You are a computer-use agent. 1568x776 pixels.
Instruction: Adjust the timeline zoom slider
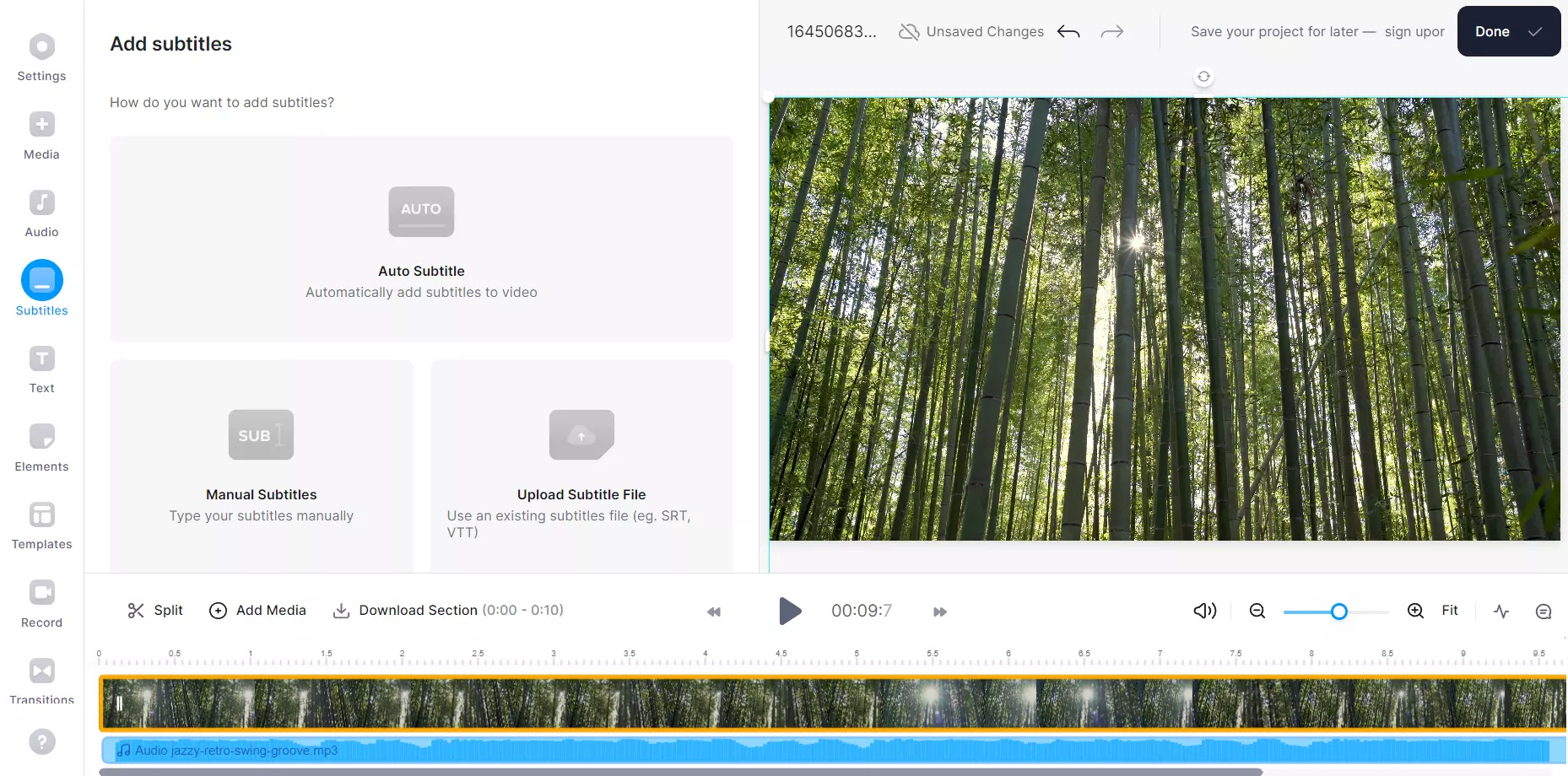pos(1338,612)
